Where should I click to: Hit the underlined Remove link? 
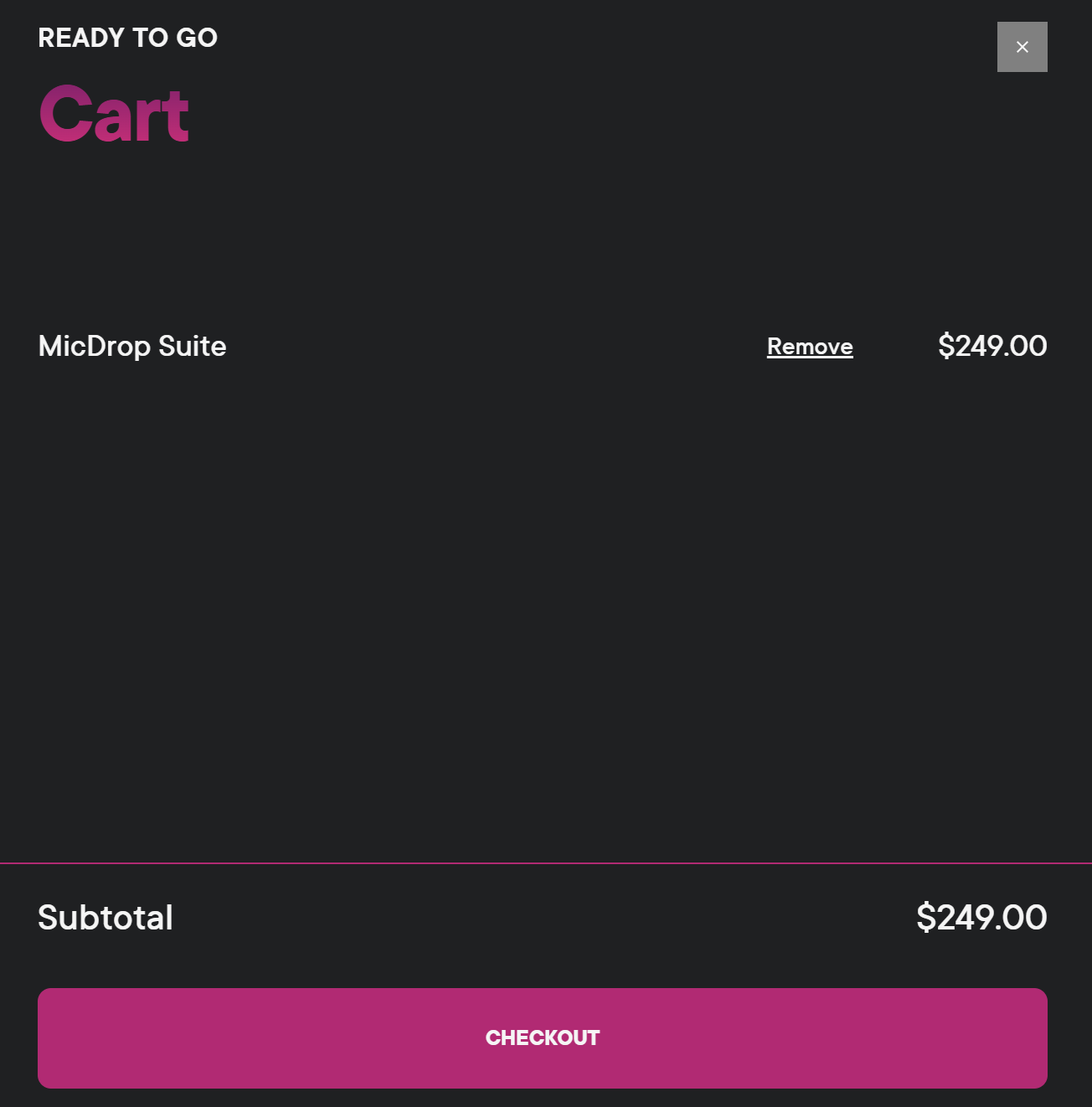pyautogui.click(x=810, y=347)
